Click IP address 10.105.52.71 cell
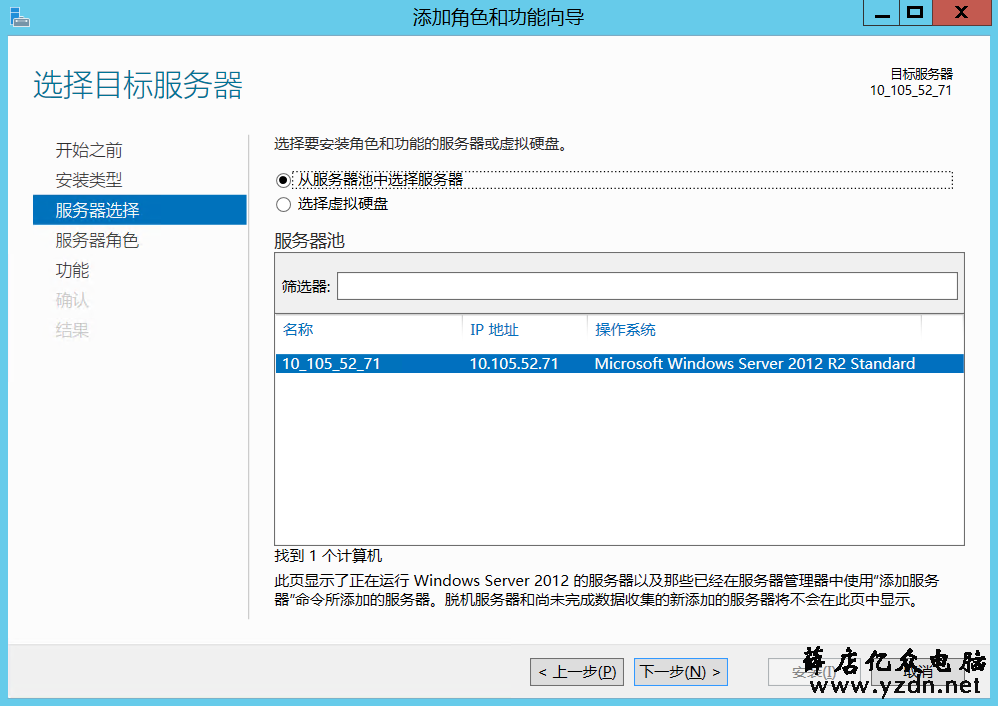998x706 pixels. coord(514,364)
